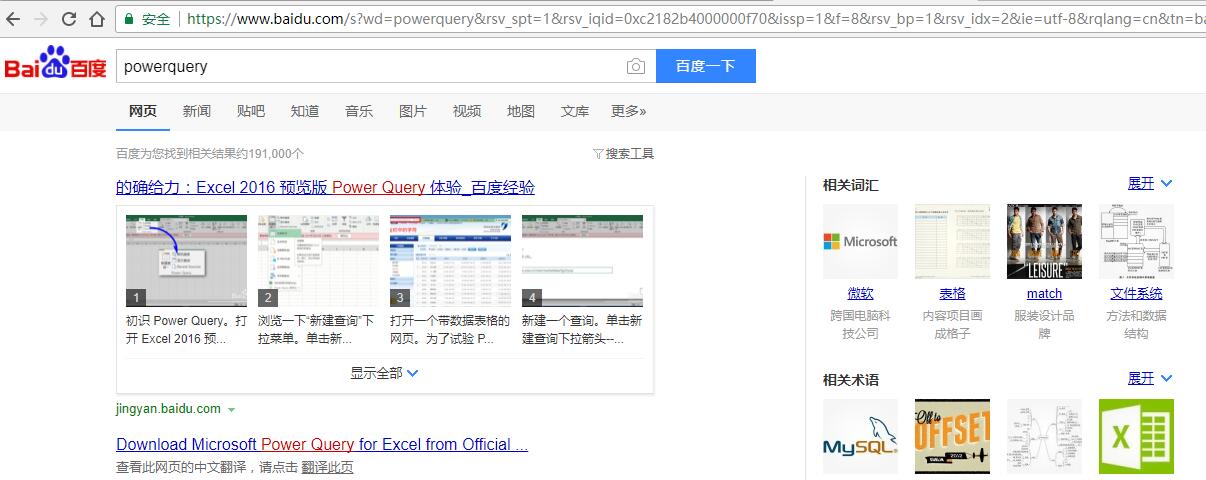
Task: Click the green secure padlock icon
Action: click(x=129, y=19)
